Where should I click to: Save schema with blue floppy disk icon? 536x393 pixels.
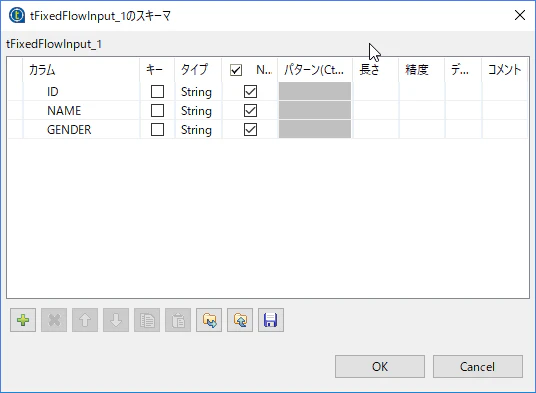click(271, 320)
